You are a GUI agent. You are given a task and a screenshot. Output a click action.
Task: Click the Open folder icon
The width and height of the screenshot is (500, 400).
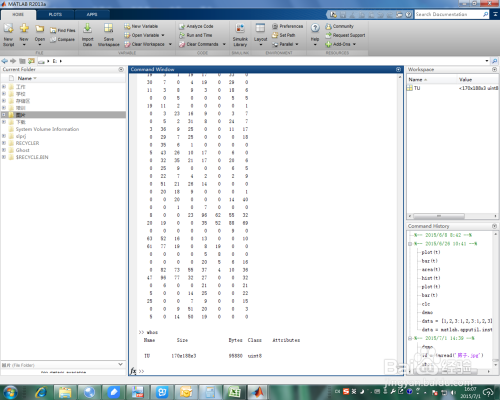click(x=40, y=29)
